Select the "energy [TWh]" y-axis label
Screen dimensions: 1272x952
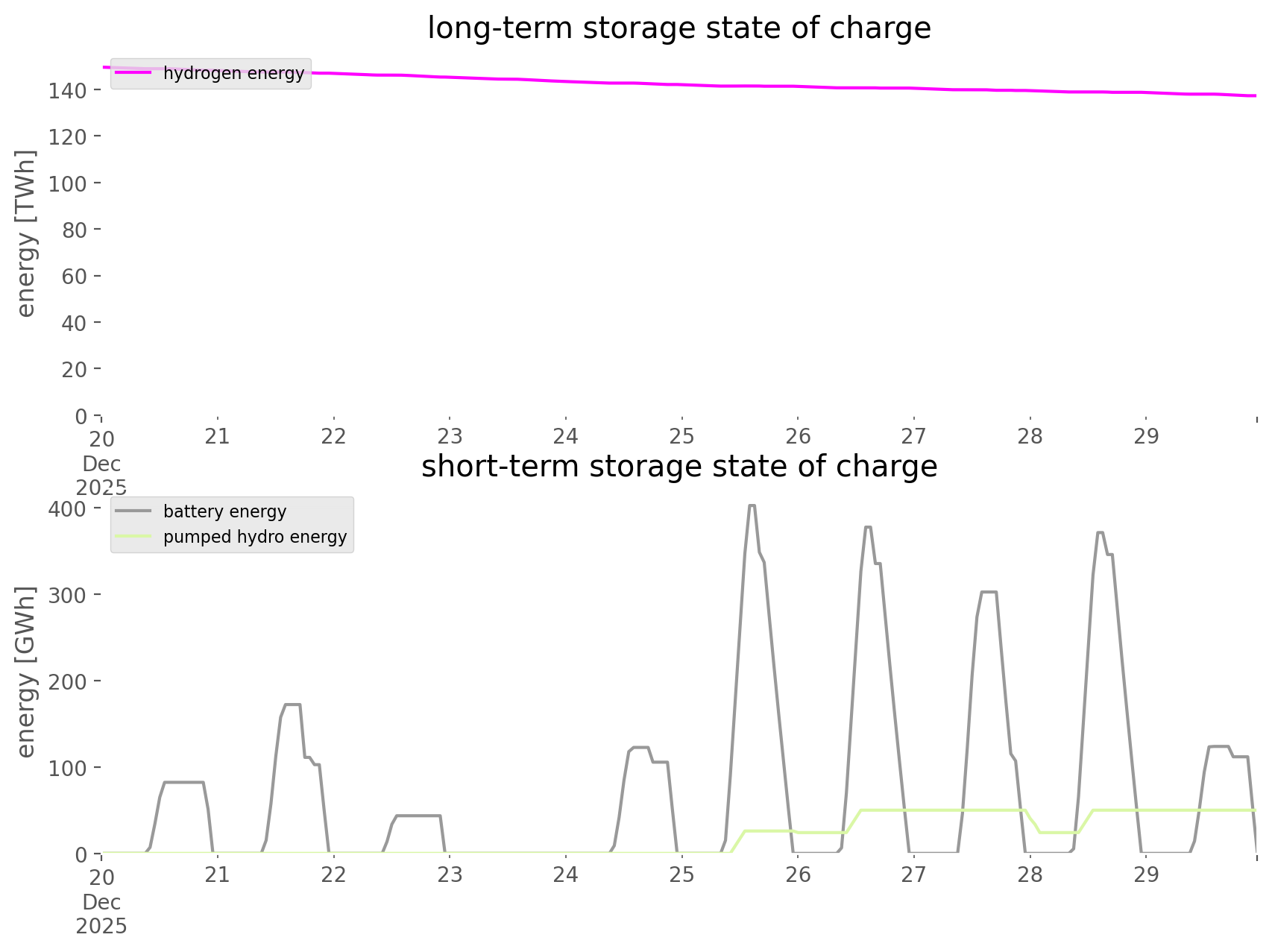(25, 233)
